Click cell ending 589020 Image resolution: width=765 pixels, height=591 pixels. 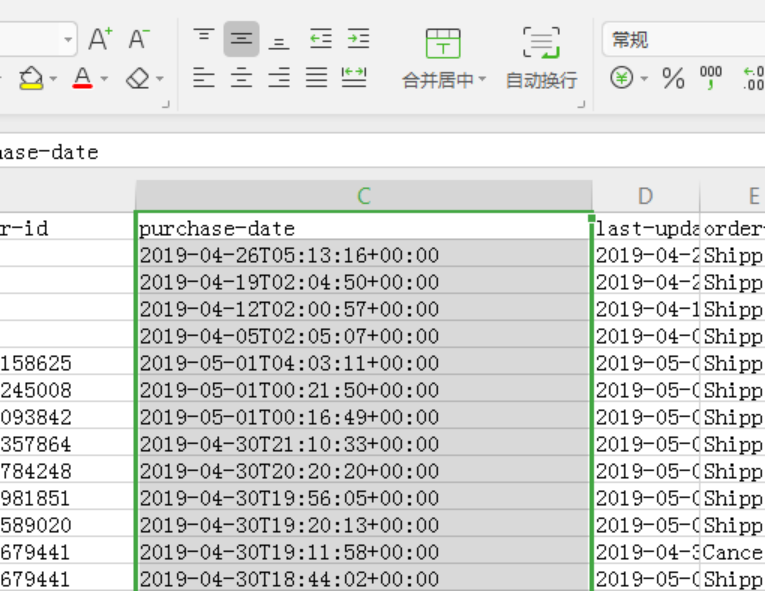(x=67, y=525)
